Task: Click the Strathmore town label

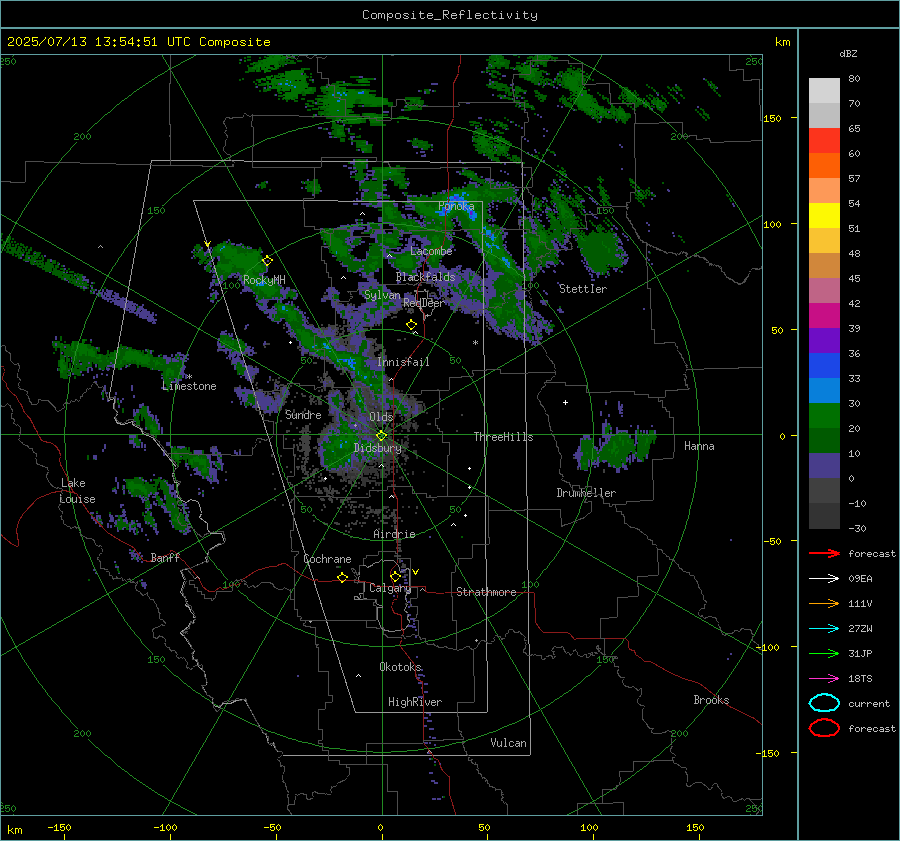Action: point(487,592)
